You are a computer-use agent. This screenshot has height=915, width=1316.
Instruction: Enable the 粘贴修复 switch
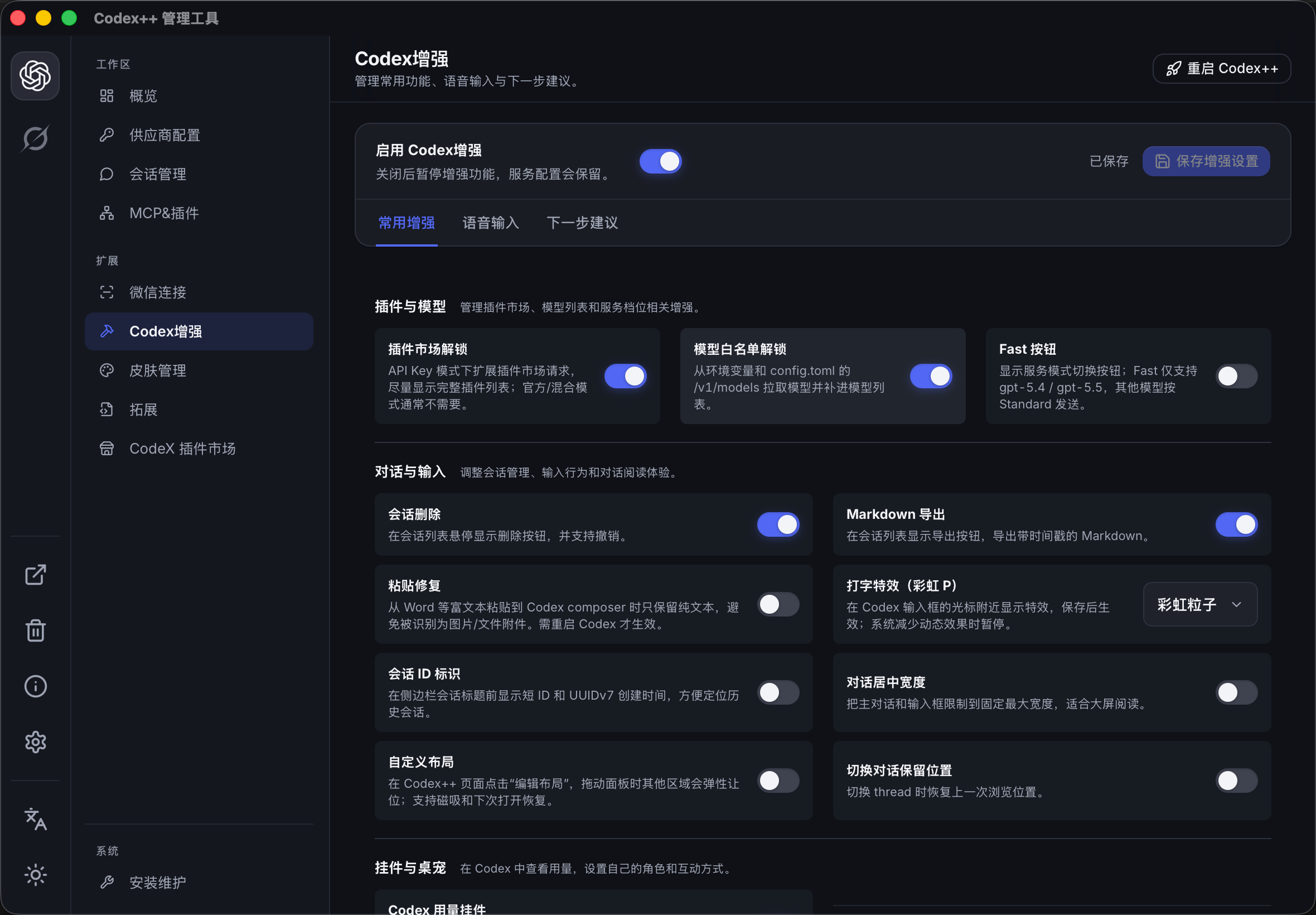(x=777, y=604)
